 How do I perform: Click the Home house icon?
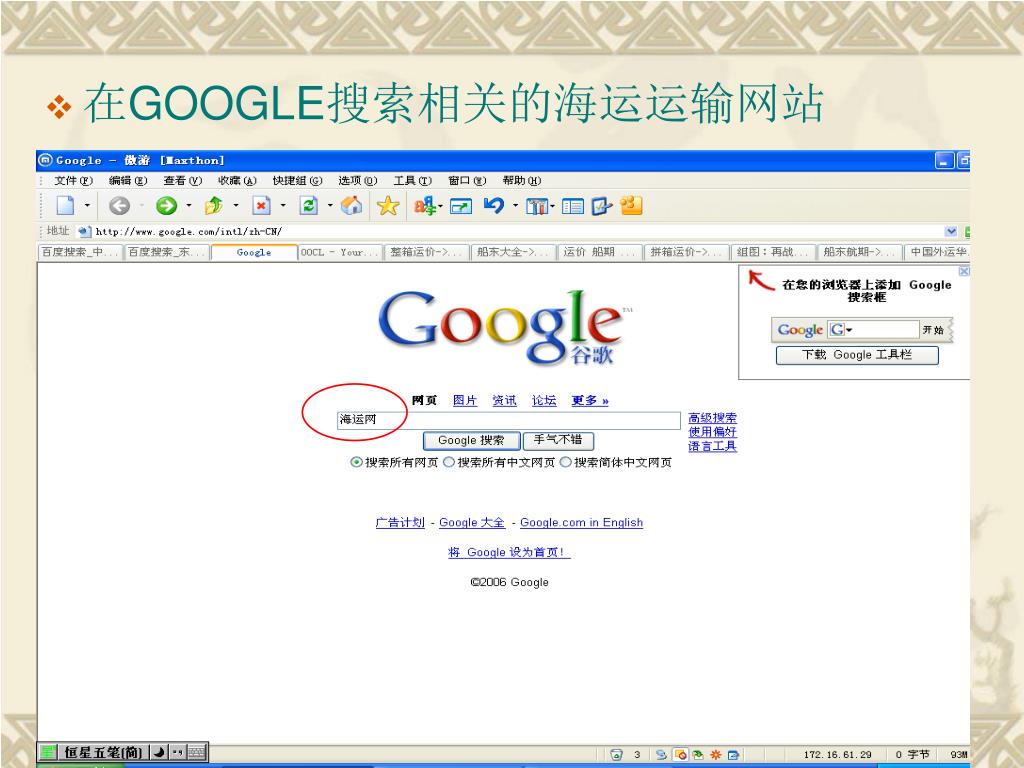(351, 206)
